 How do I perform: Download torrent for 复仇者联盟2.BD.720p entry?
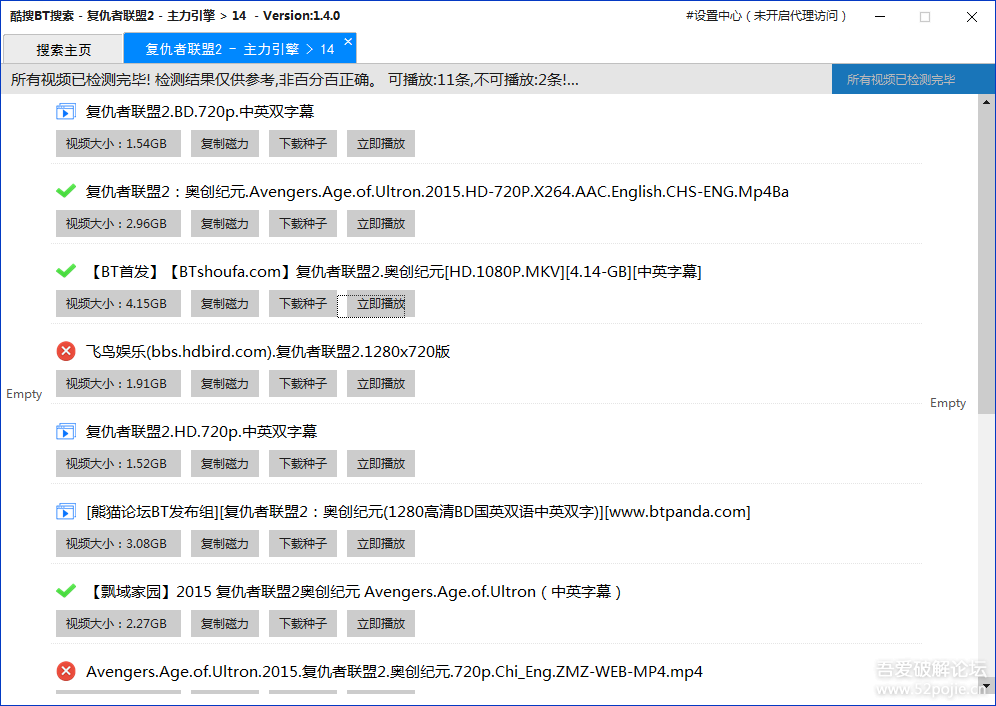pos(303,144)
